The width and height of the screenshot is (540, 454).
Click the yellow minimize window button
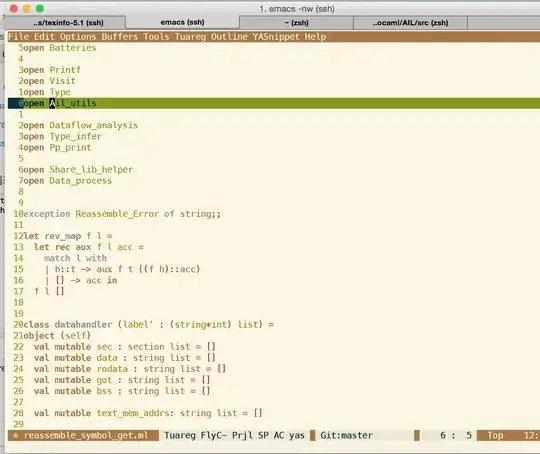coord(27,8)
